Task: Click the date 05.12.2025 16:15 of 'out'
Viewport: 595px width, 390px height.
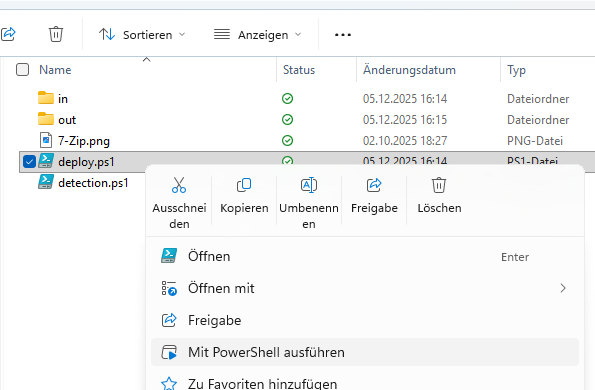Action: coord(405,120)
